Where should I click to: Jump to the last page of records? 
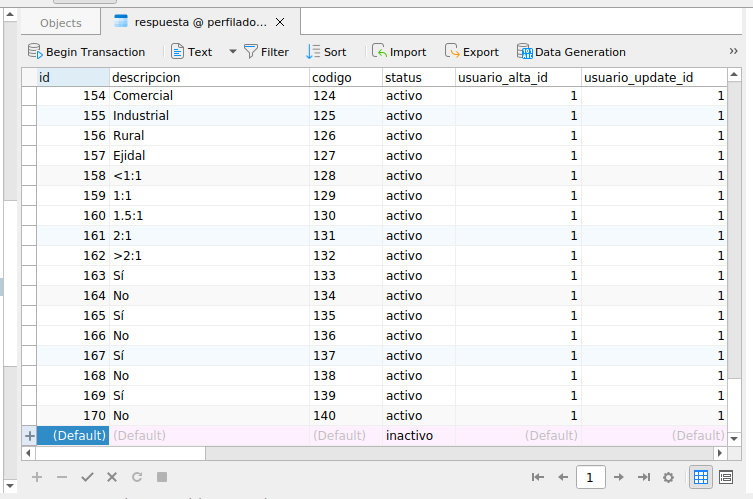(x=644, y=478)
